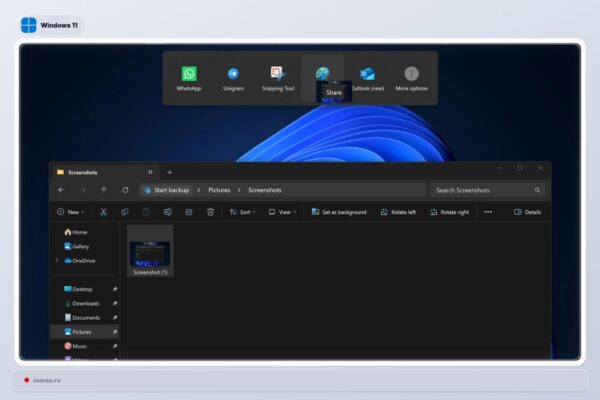Click the Screenshots breadcrumb
Viewport: 600px width, 400px height.
coord(265,190)
